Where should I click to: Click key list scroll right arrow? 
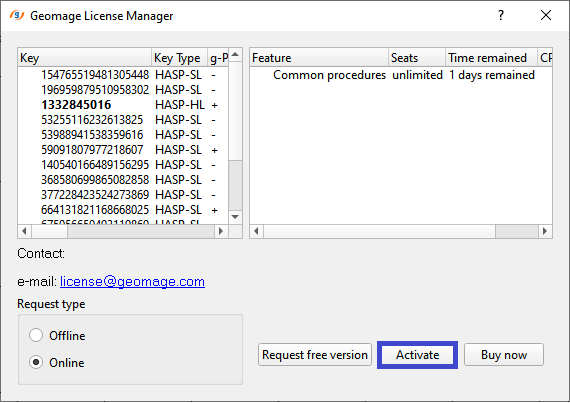(x=221, y=231)
